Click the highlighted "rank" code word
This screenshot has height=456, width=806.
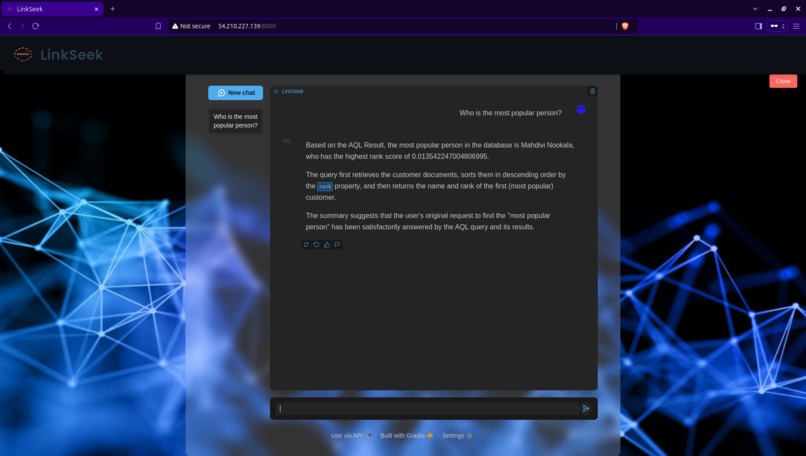click(325, 186)
